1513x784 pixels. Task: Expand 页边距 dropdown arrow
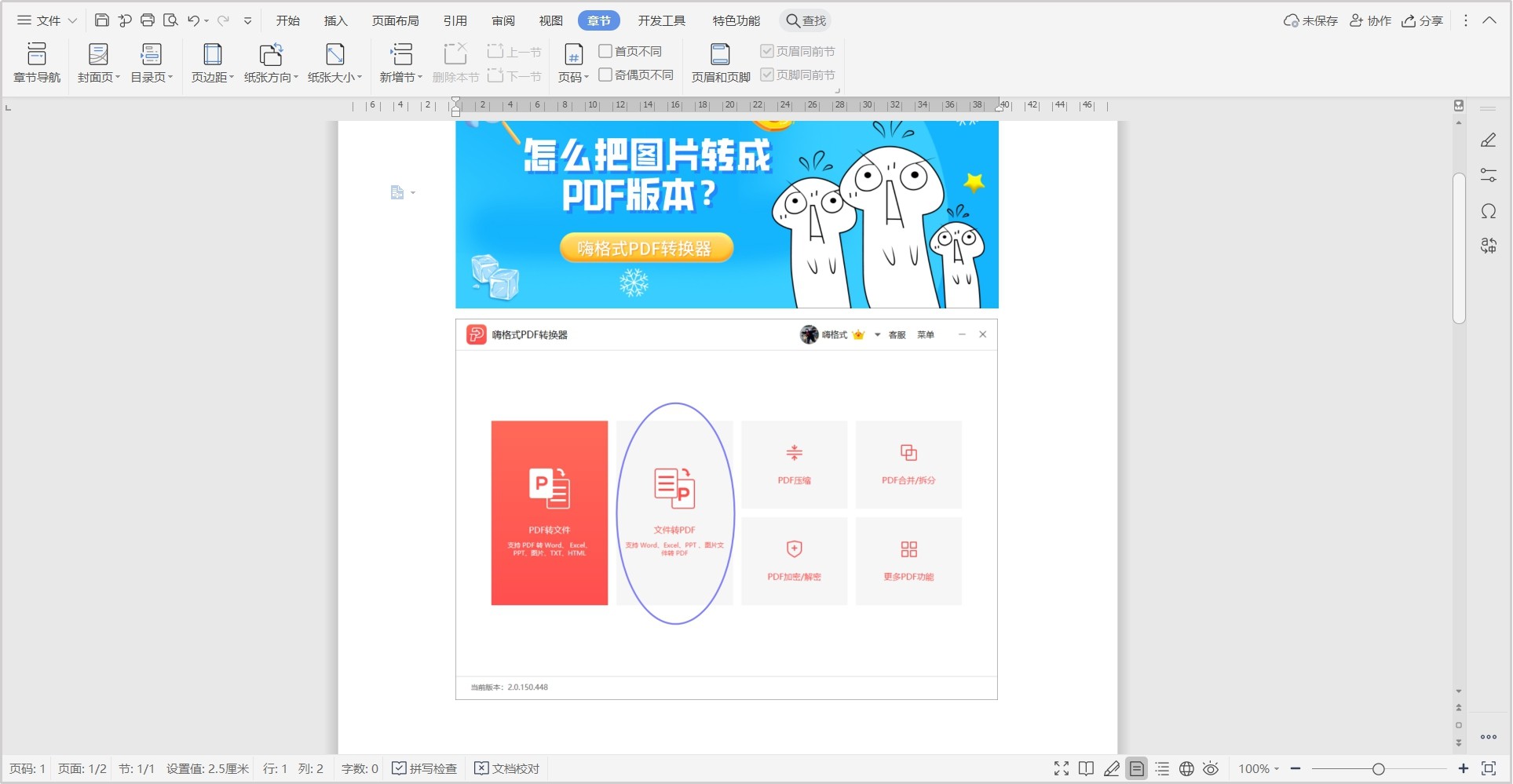point(232,77)
